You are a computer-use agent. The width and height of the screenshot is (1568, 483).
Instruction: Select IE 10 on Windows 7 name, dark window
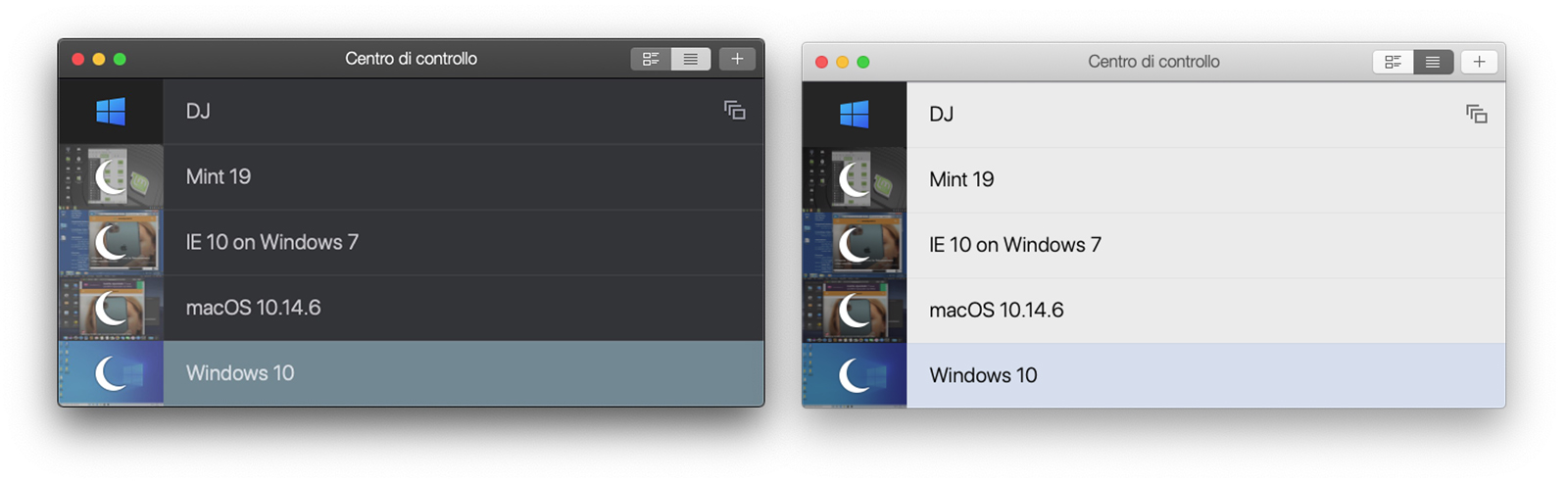pyautogui.click(x=272, y=242)
